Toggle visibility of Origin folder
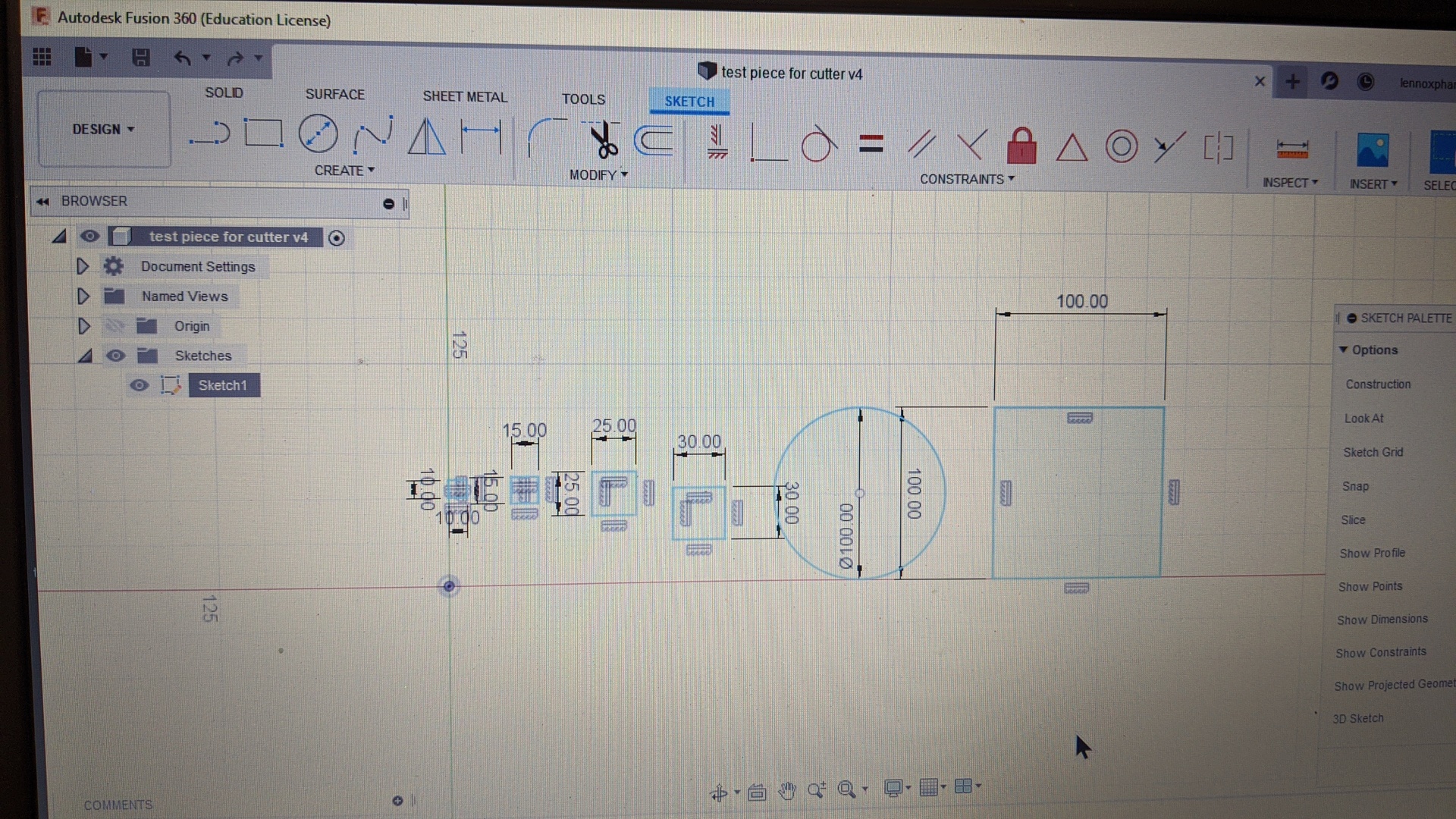 (x=115, y=326)
